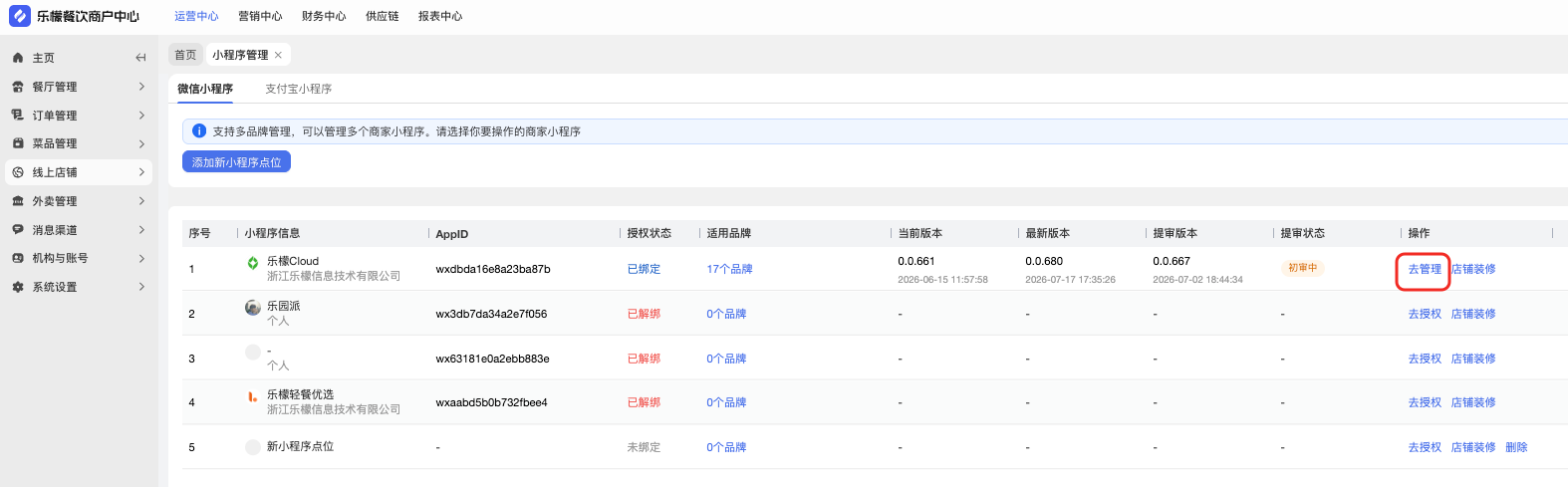Click 去授权 for 乐檬轻餐优选

(x=1425, y=402)
